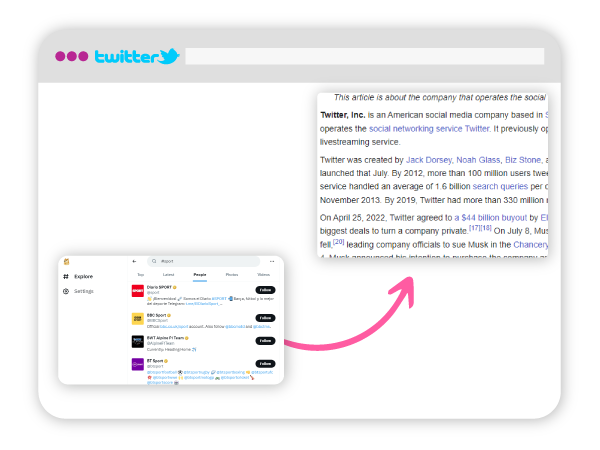600x450 pixels.
Task: Go back with the left arrow icon
Action: pyautogui.click(x=134, y=261)
